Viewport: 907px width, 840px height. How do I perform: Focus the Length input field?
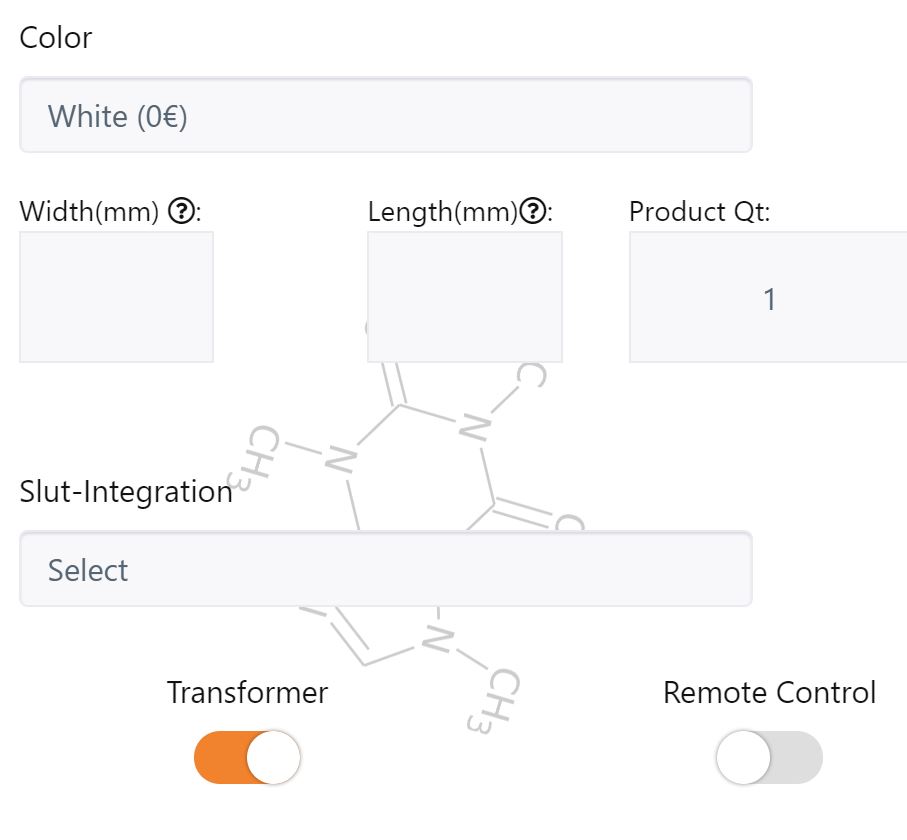tap(464, 297)
